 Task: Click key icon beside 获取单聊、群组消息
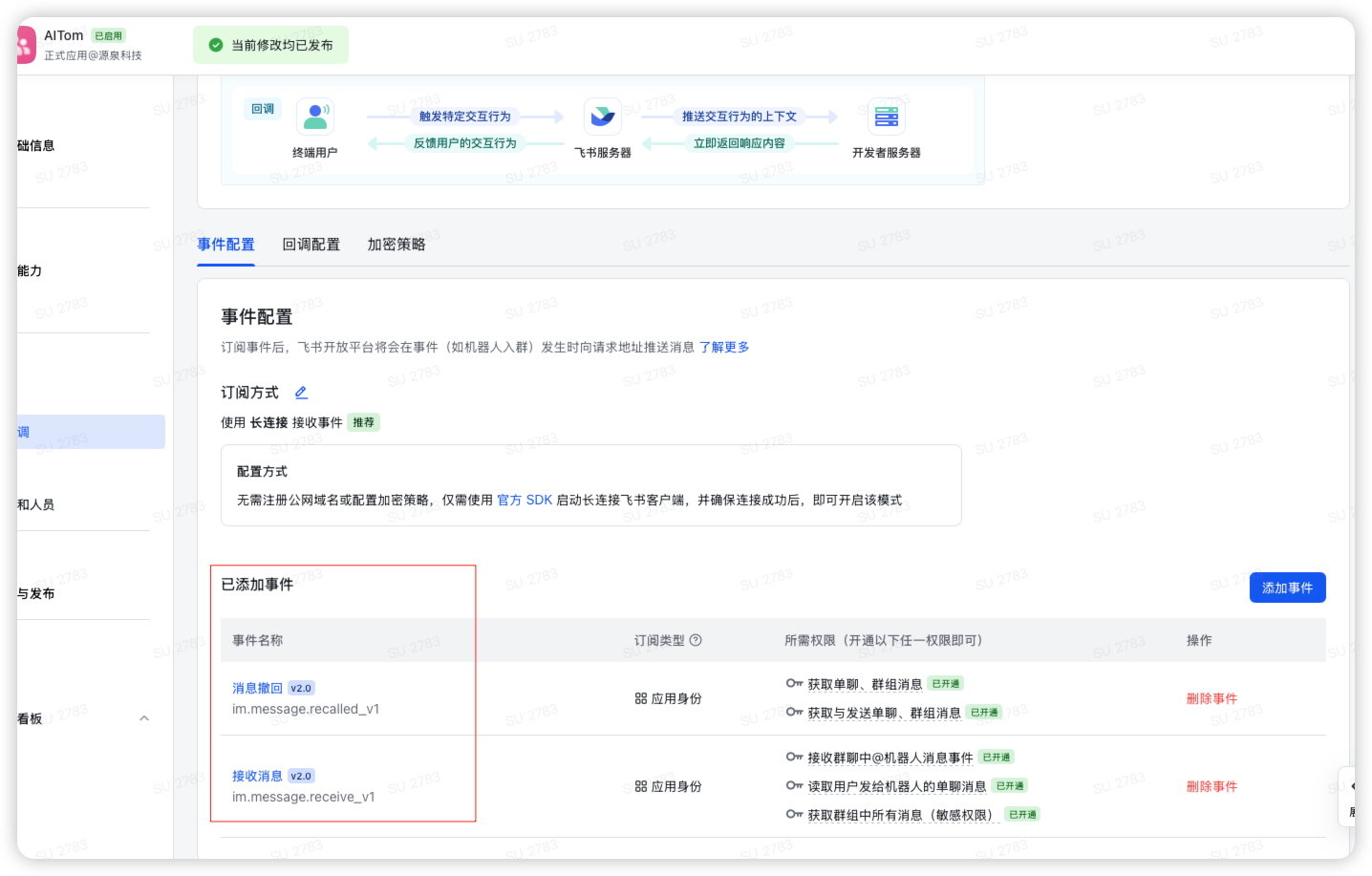click(x=794, y=683)
